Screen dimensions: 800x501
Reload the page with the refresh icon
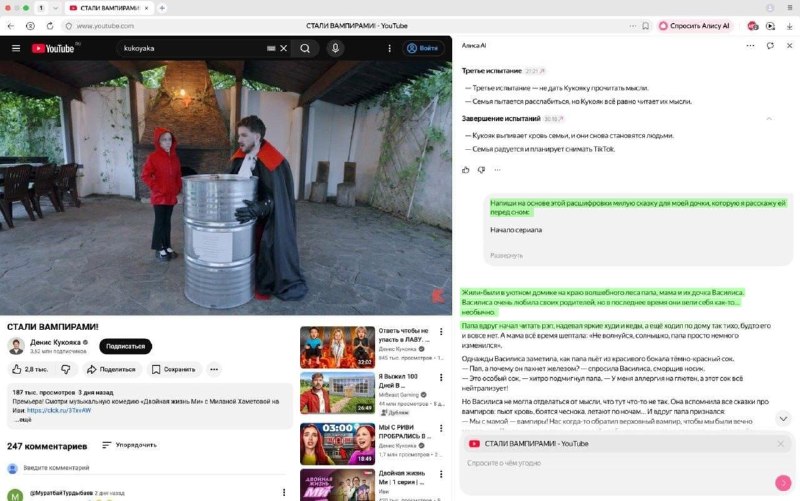[x=50, y=26]
